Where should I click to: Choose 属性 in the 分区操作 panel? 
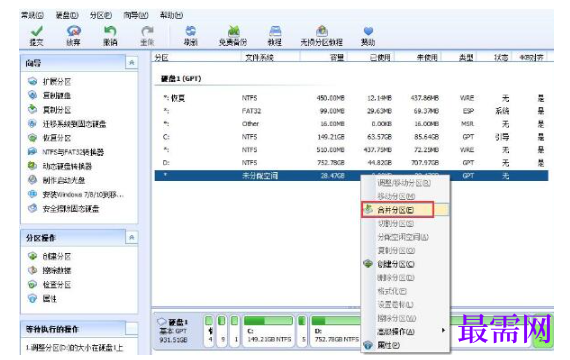click(x=49, y=299)
